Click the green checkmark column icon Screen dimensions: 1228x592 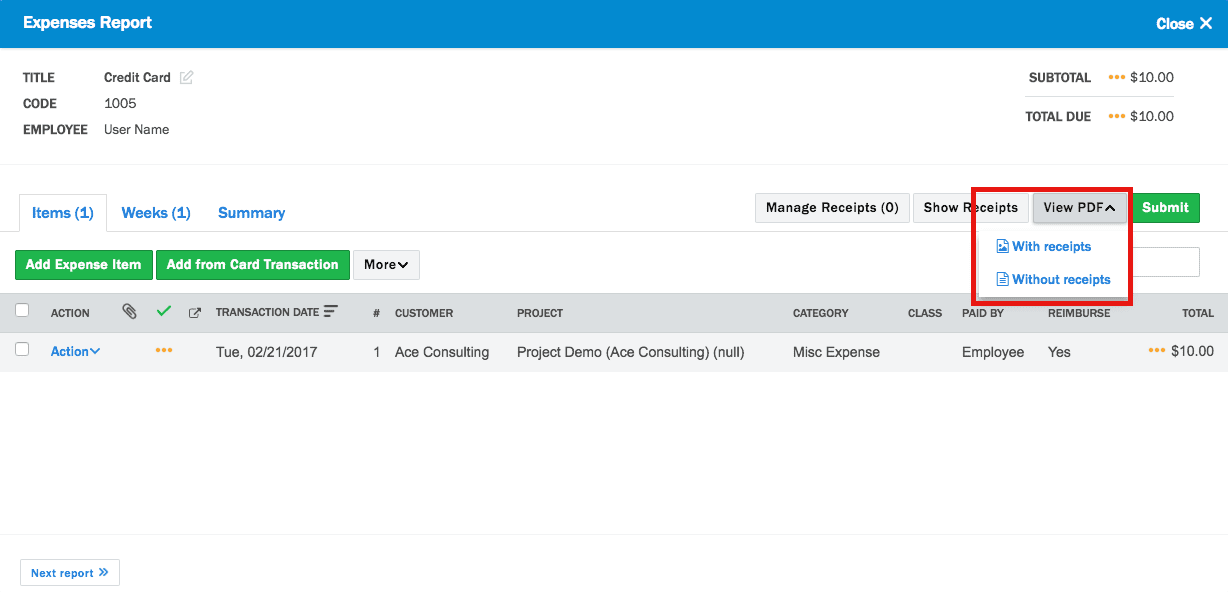tap(164, 312)
